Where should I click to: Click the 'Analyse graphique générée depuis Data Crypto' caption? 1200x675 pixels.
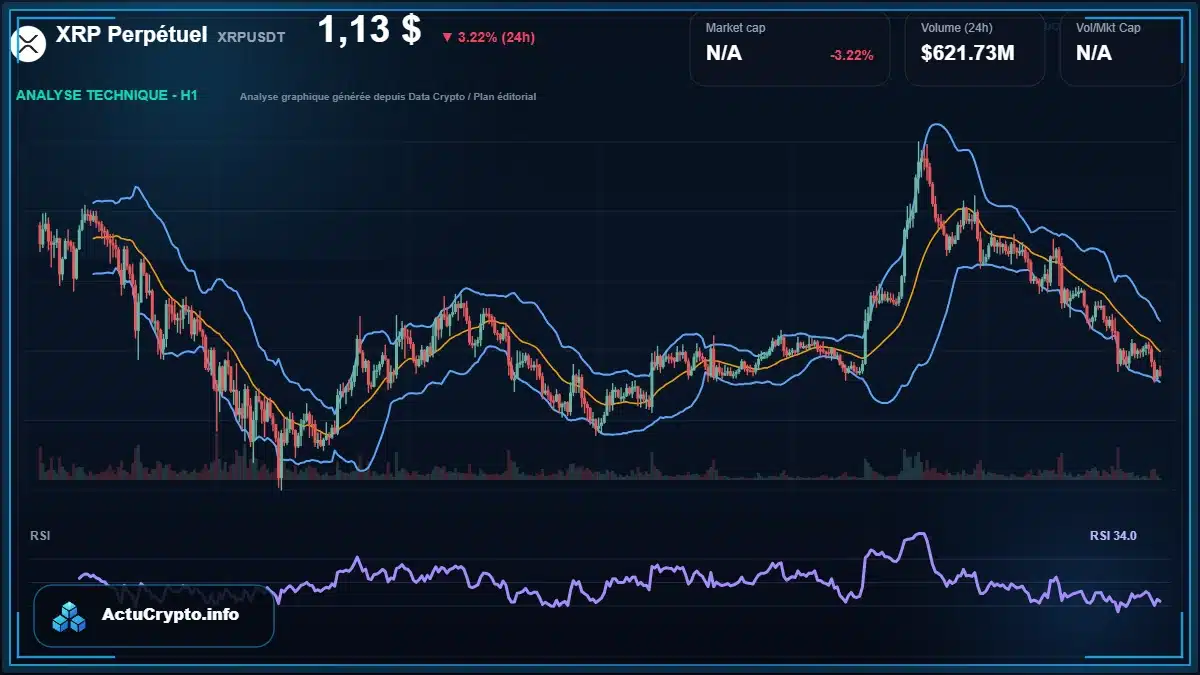[388, 97]
